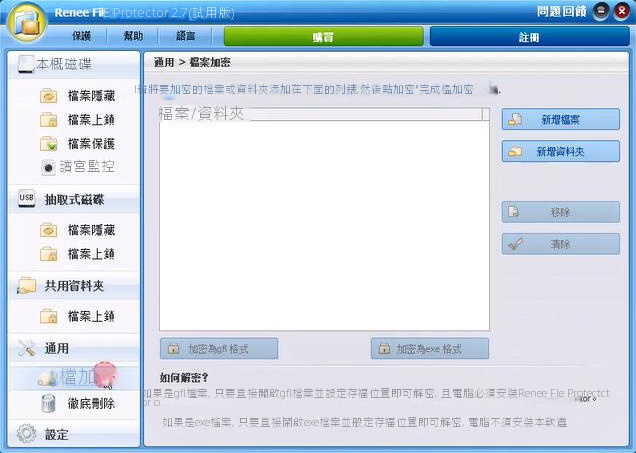Screen dimensions: 636x453
Task: Open 讀寫監控 in the sidebar
Action: (x=87, y=167)
